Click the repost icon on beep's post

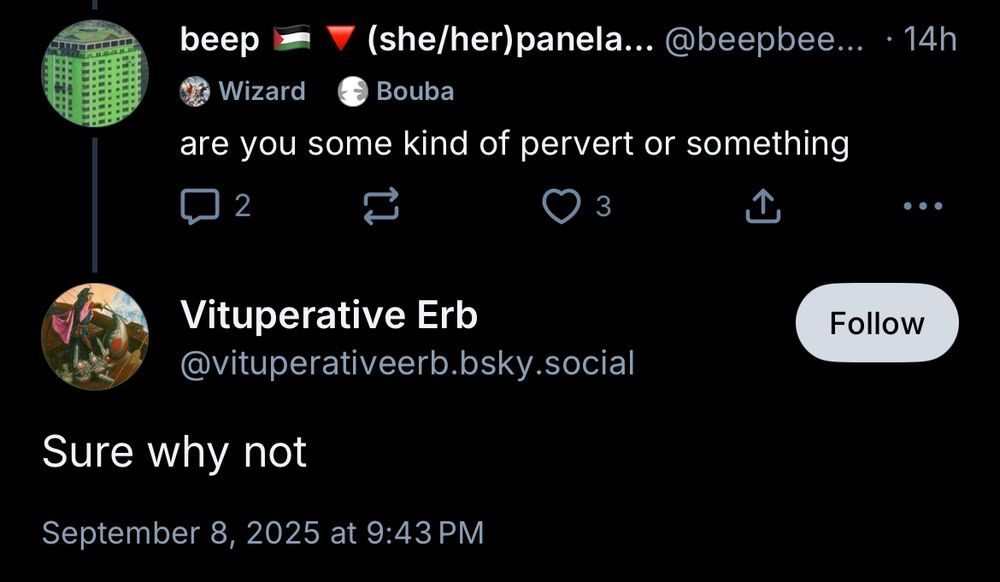pyautogui.click(x=381, y=205)
